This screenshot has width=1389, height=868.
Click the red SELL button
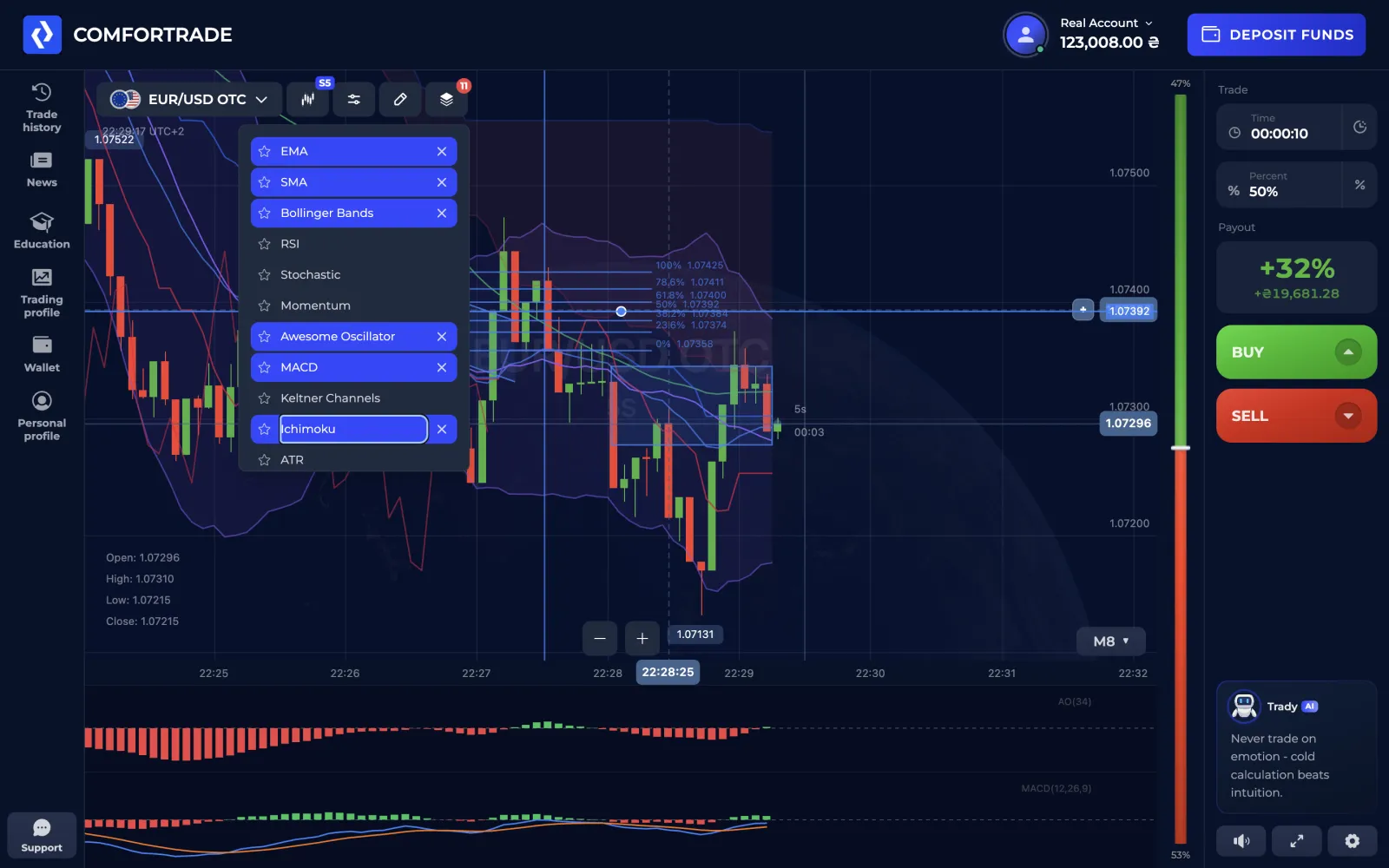tap(1296, 416)
